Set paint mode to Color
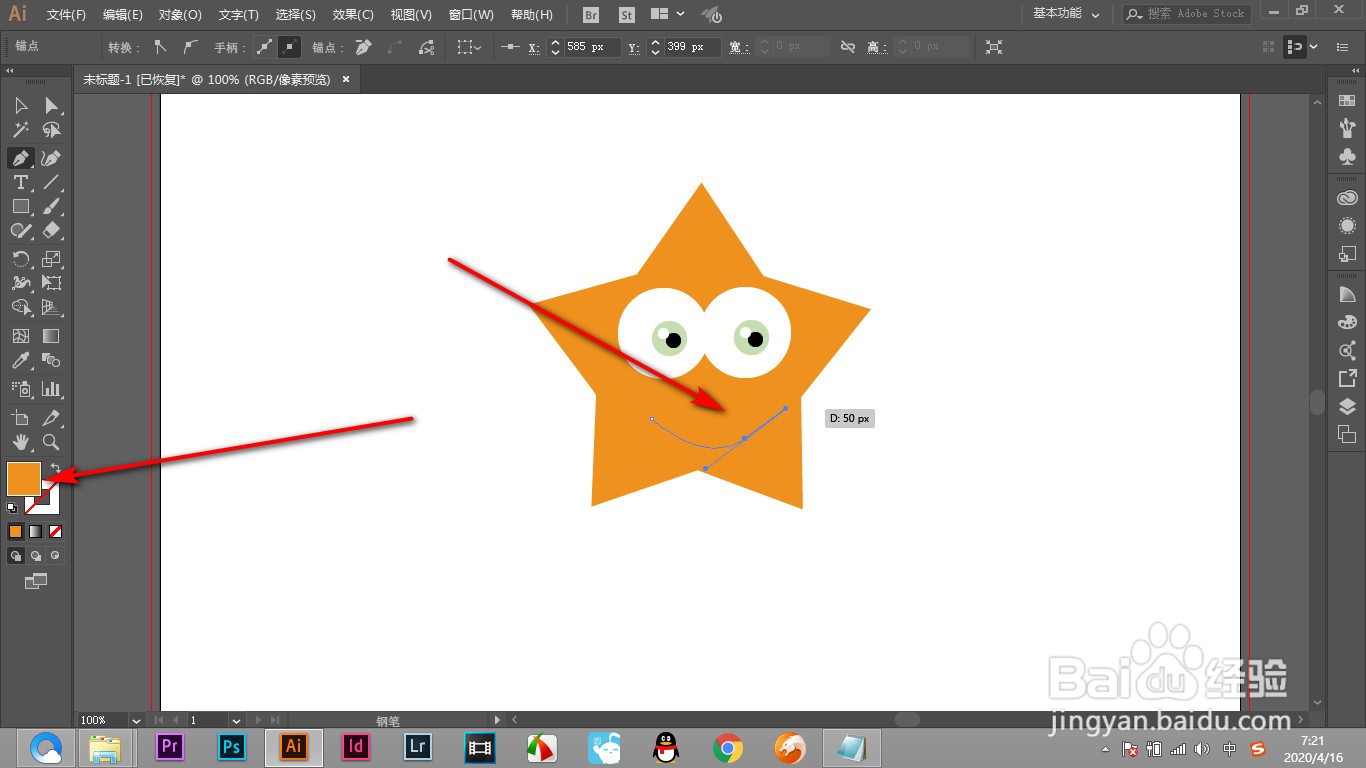The width and height of the screenshot is (1366, 768). (15, 531)
